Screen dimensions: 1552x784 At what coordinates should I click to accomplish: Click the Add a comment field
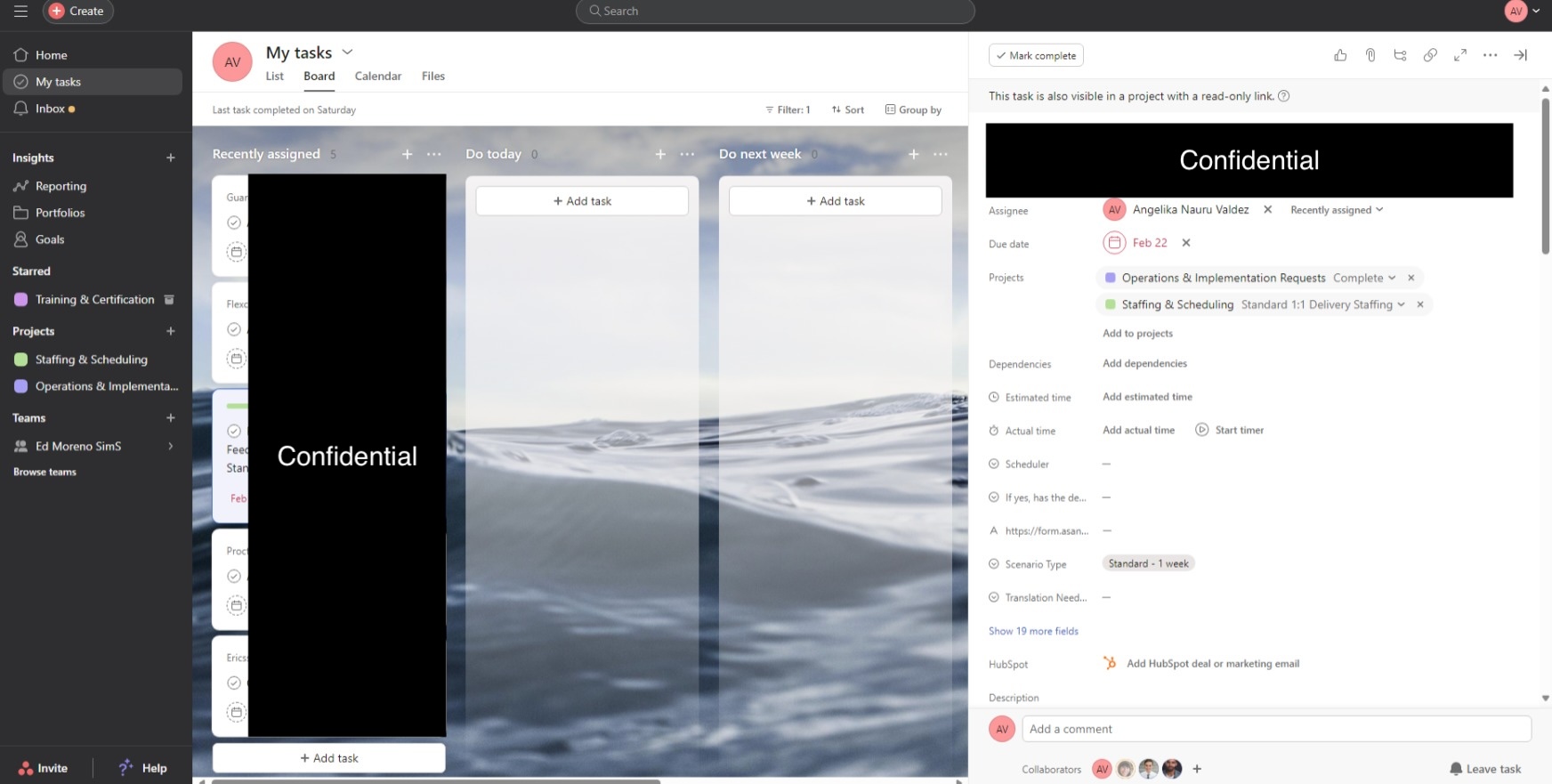click(1276, 729)
